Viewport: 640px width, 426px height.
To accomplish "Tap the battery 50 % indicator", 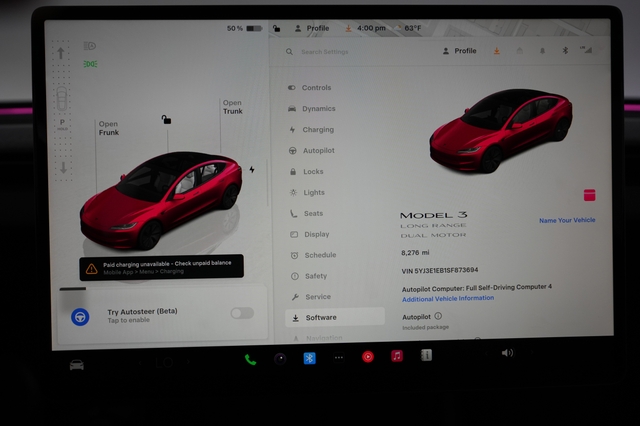I will 244,28.
